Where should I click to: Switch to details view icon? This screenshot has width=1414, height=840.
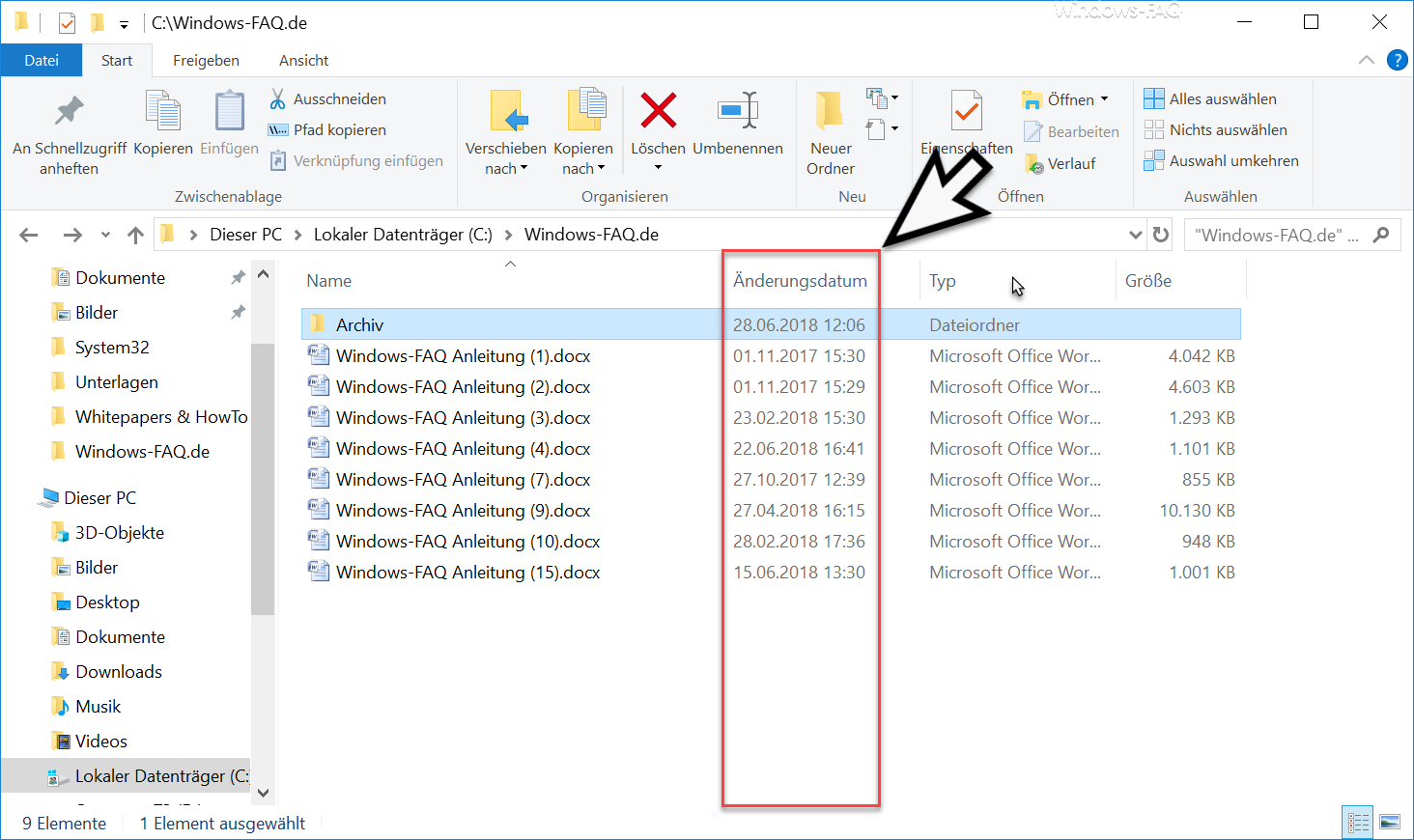click(1358, 823)
